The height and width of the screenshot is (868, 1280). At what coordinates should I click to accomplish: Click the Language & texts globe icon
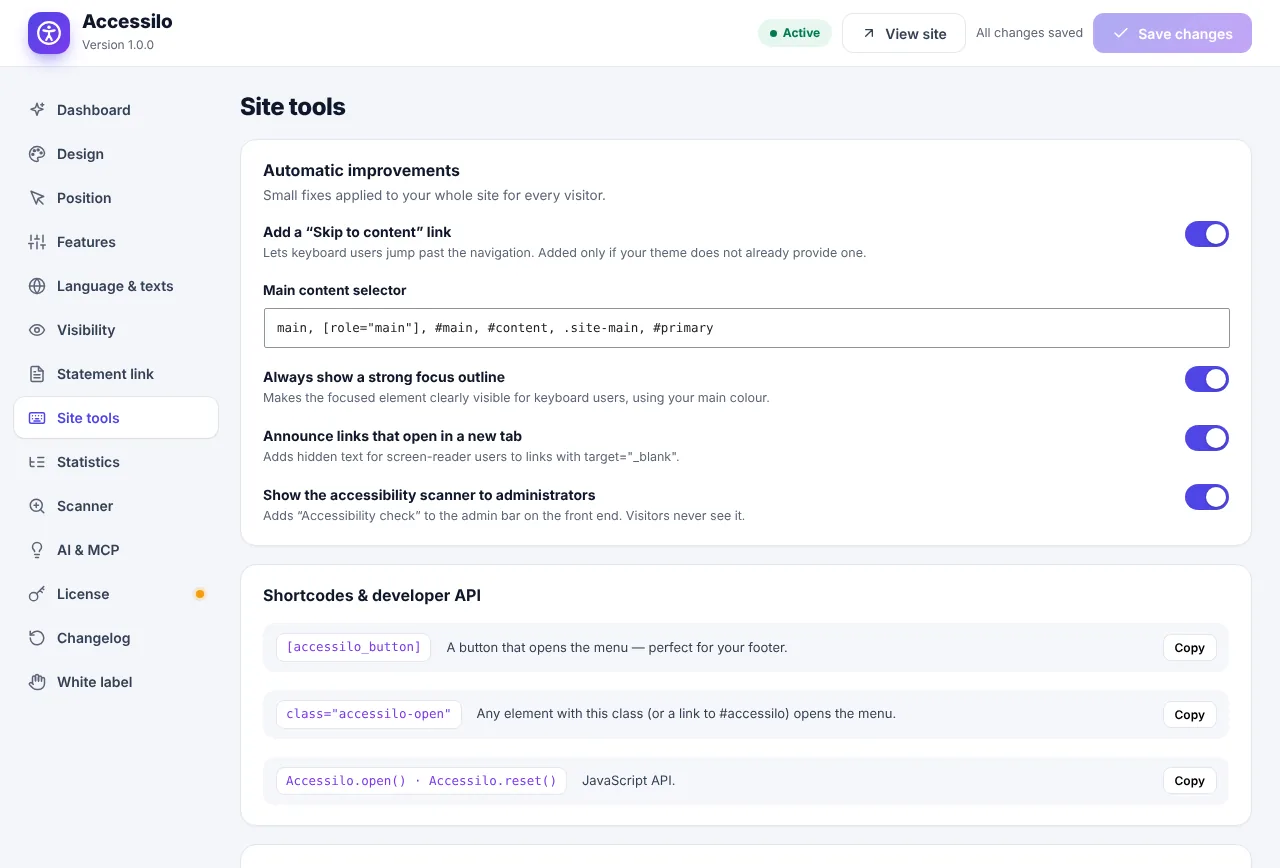point(37,286)
